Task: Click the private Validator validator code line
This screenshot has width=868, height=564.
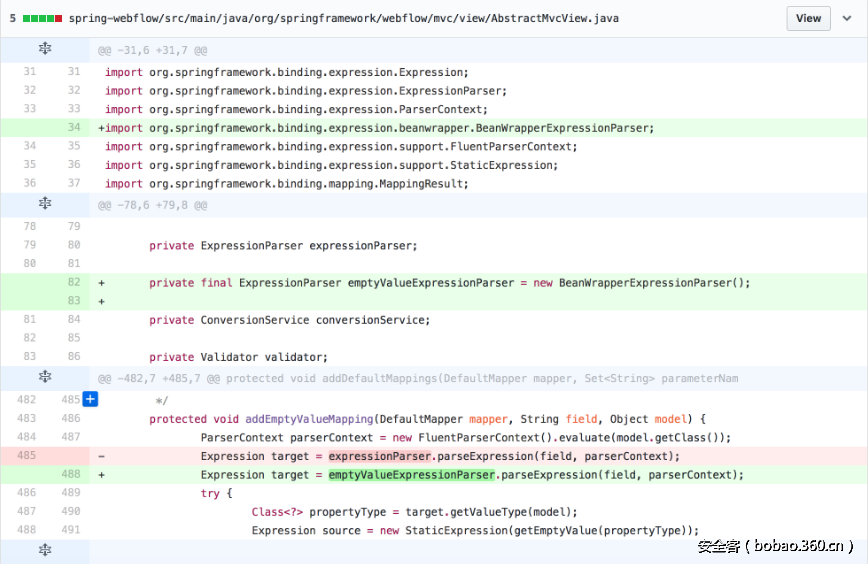Action: click(x=252, y=357)
